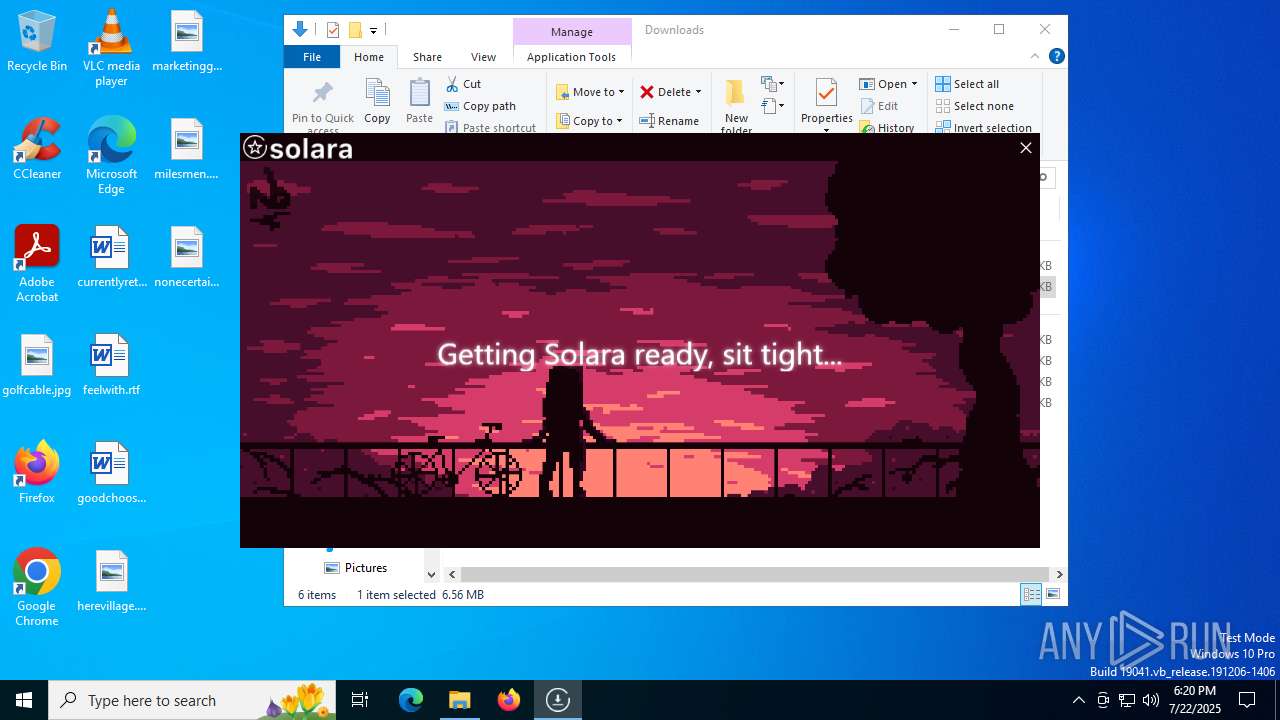This screenshot has height=720, width=1280.
Task: Switch to the Share ribbon tab
Action: [427, 57]
